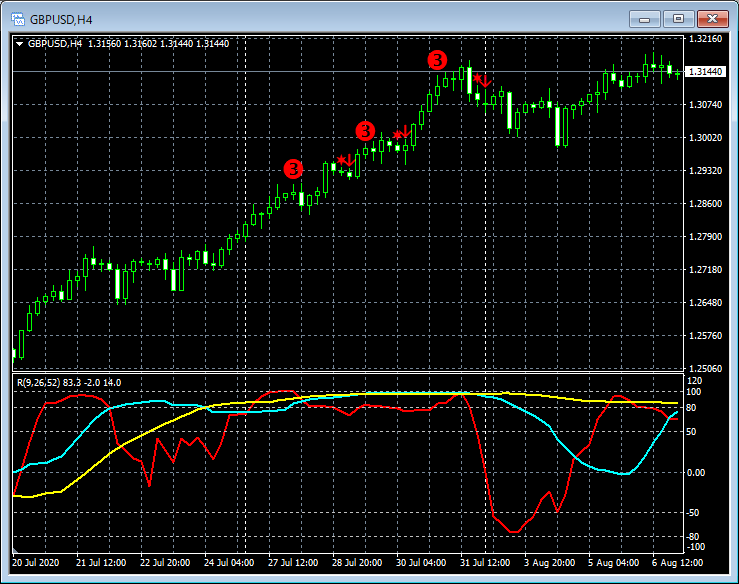The height and width of the screenshot is (584, 739).
Task: Click the 1.27180 price scale value
Action: [x=706, y=270]
